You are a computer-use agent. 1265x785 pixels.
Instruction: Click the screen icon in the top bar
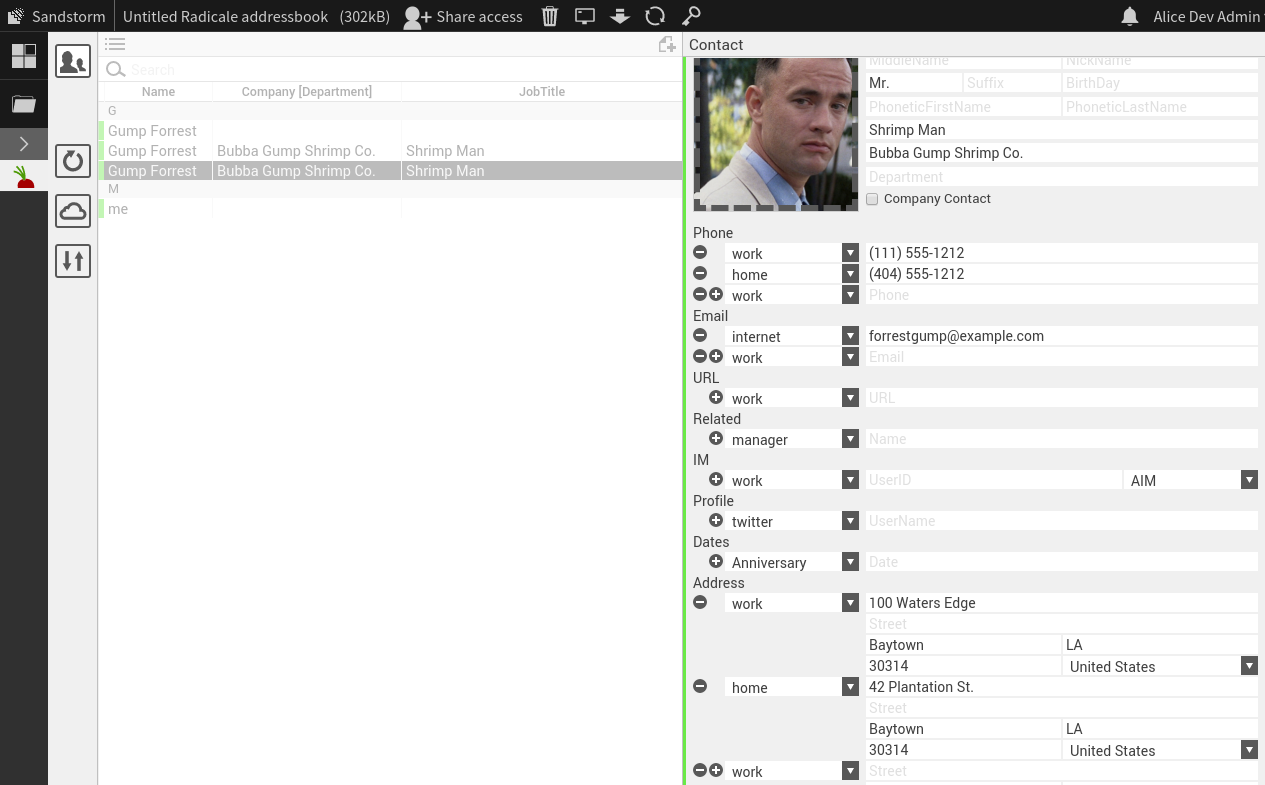(x=585, y=16)
